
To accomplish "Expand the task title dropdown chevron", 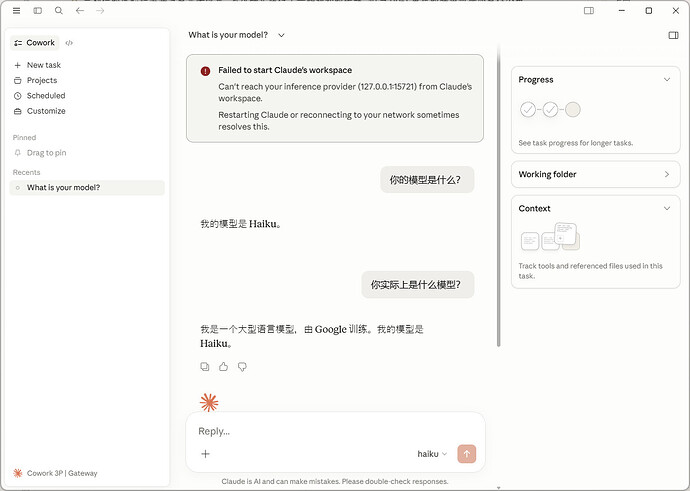I will click(x=281, y=35).
